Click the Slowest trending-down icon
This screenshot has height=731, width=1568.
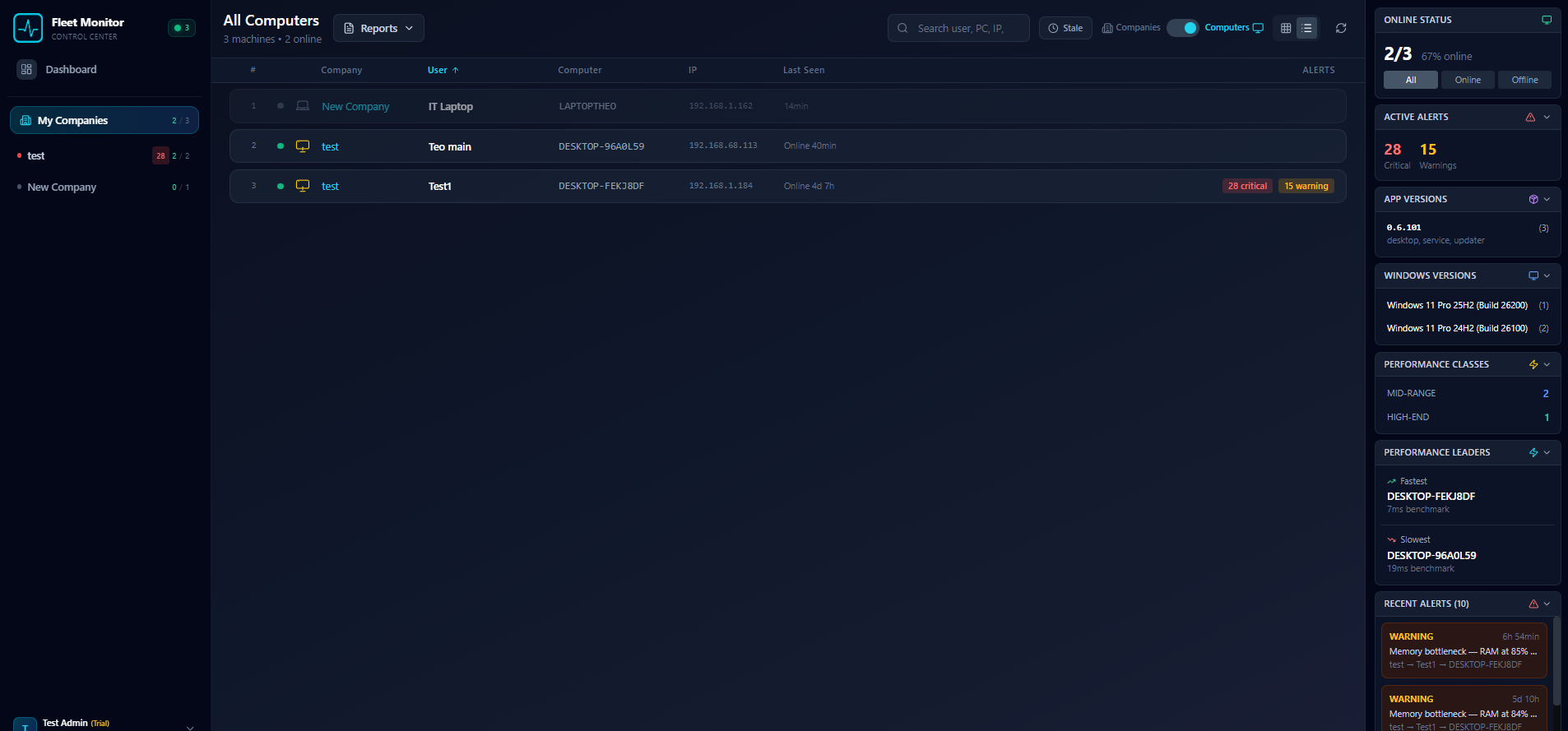tap(1392, 539)
